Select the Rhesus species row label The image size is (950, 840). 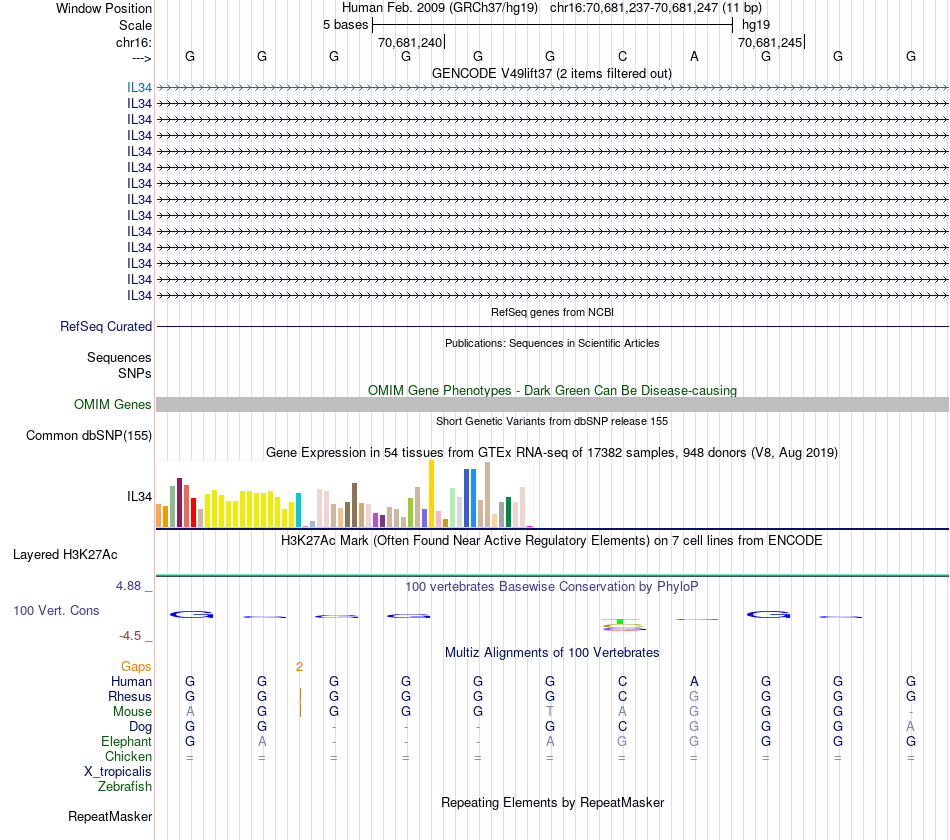click(130, 696)
